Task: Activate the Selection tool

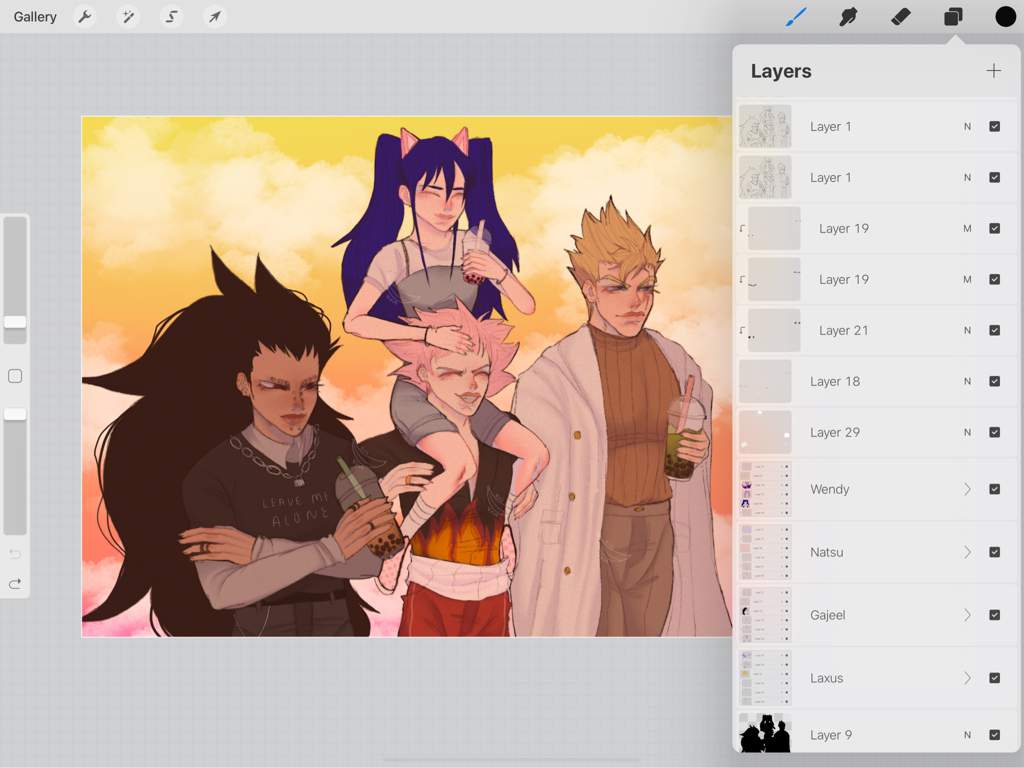Action: coord(171,16)
